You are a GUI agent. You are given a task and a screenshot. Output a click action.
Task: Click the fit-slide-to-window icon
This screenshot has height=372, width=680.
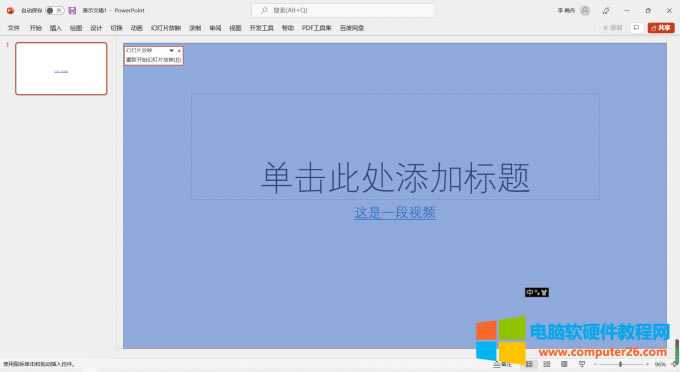tap(675, 365)
